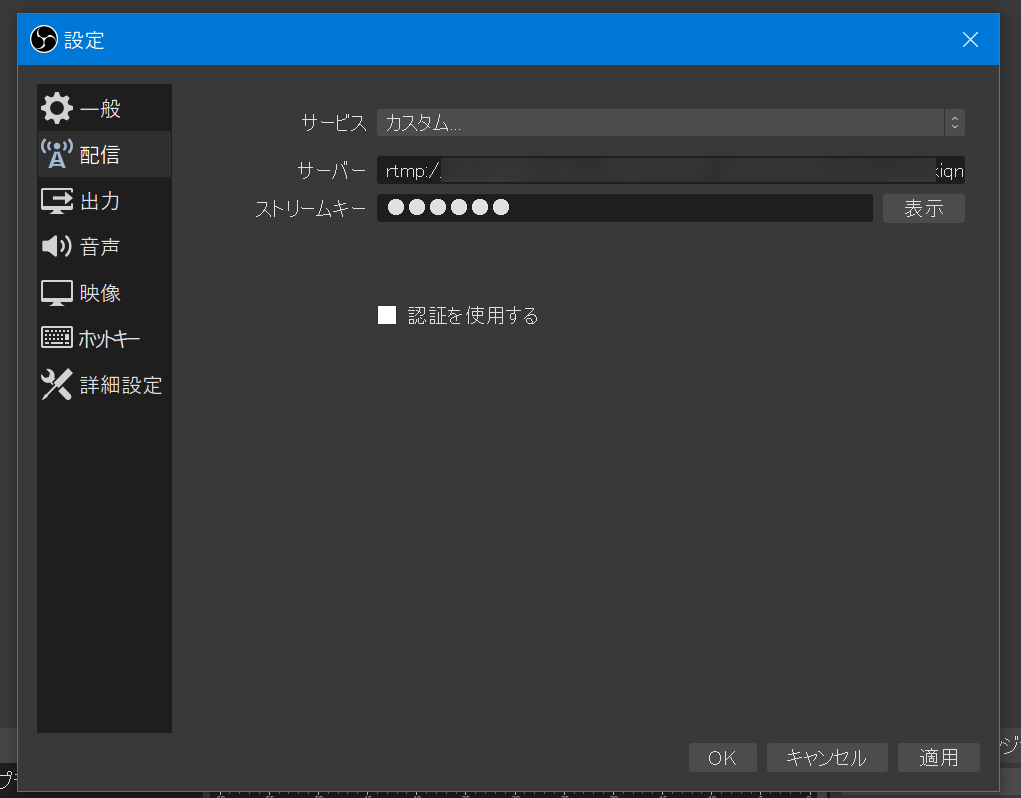Open the サービス dropdown showing カスタム

point(671,122)
